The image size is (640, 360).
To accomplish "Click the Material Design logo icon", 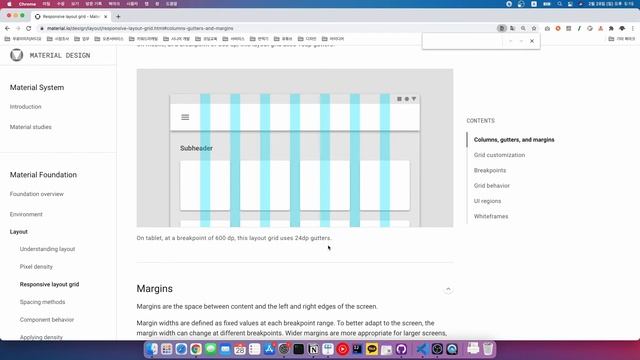I will point(17,55).
